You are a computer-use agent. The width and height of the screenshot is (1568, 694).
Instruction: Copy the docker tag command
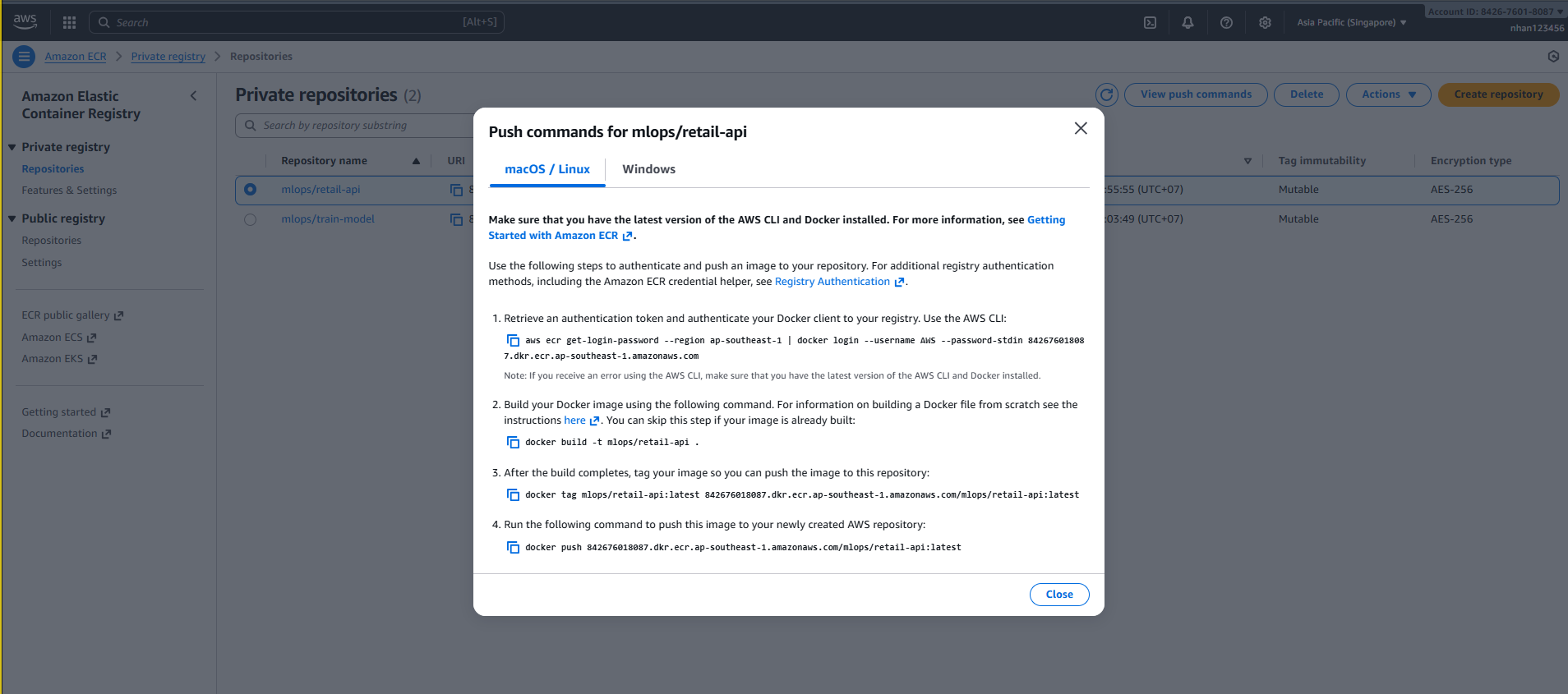[x=513, y=494]
